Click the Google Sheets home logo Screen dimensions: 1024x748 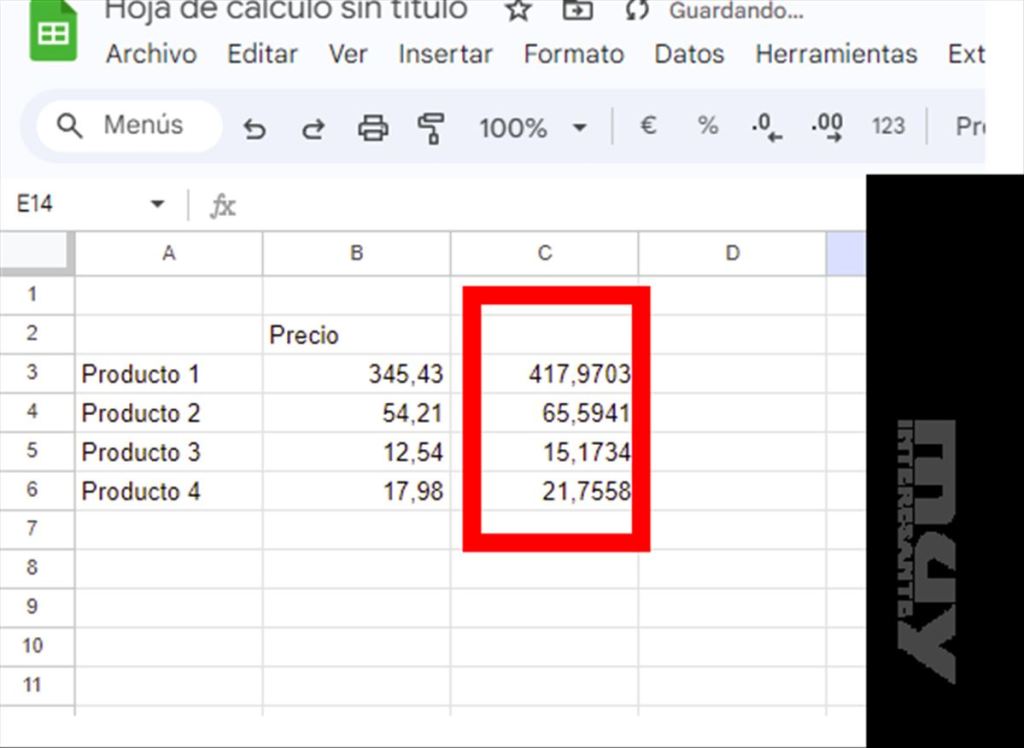coord(53,31)
